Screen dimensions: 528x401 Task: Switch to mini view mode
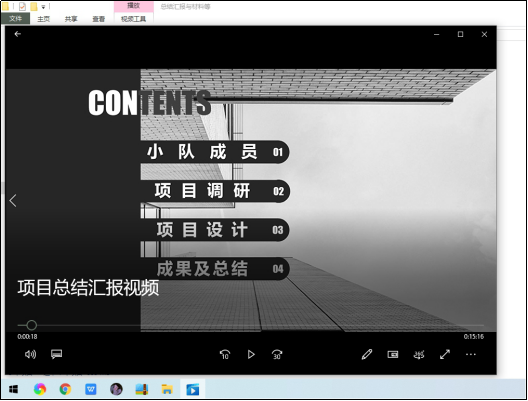pyautogui.click(x=393, y=354)
